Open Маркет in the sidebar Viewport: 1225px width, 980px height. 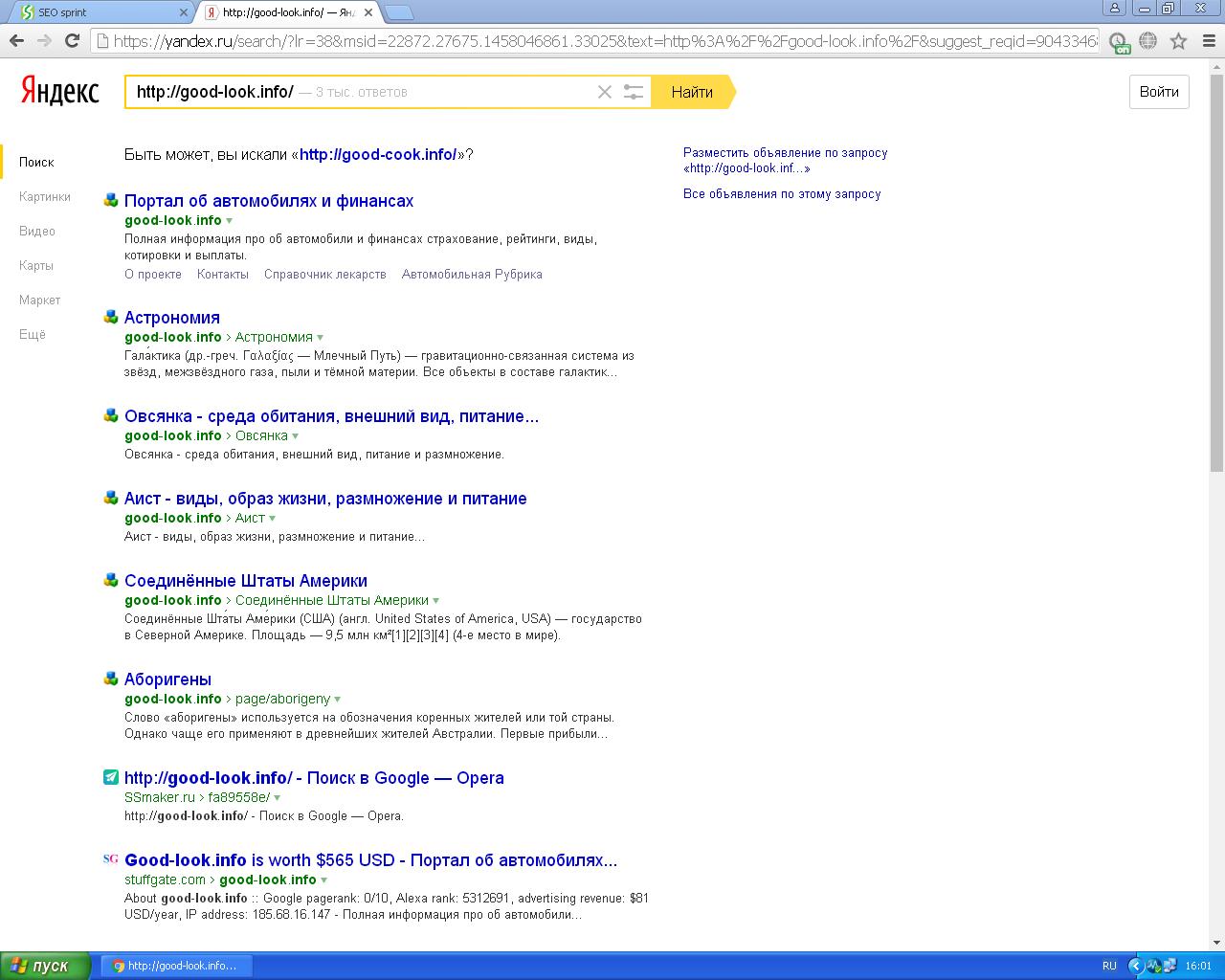pos(40,300)
